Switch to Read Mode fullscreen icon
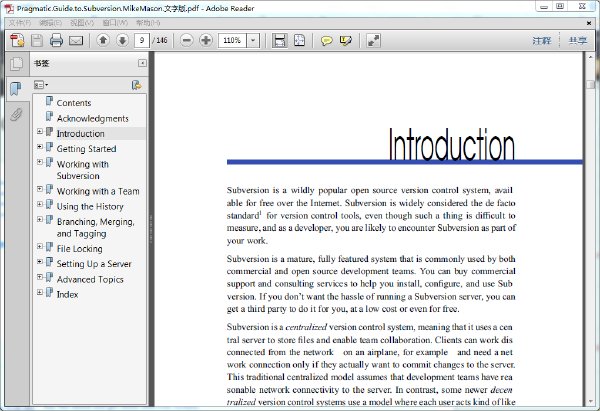 pos(373,40)
